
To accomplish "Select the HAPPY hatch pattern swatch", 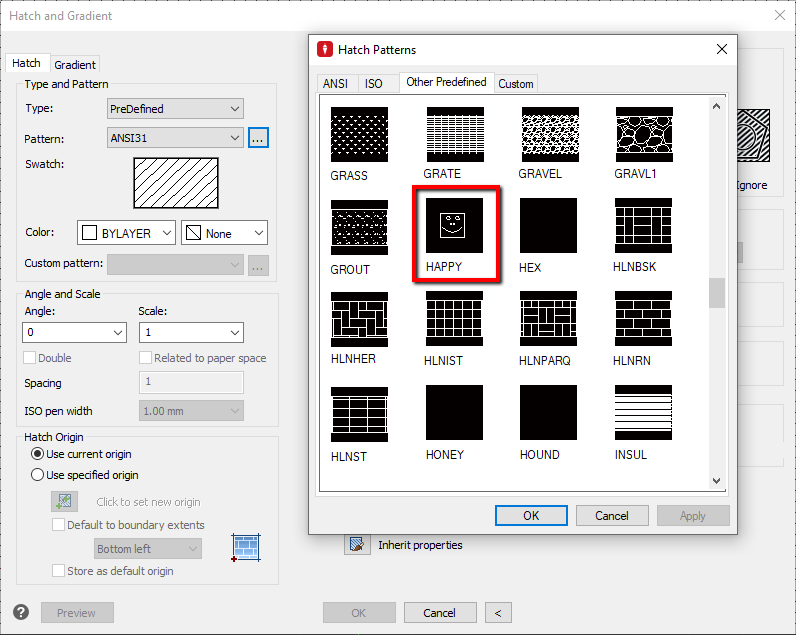I will click(454, 226).
